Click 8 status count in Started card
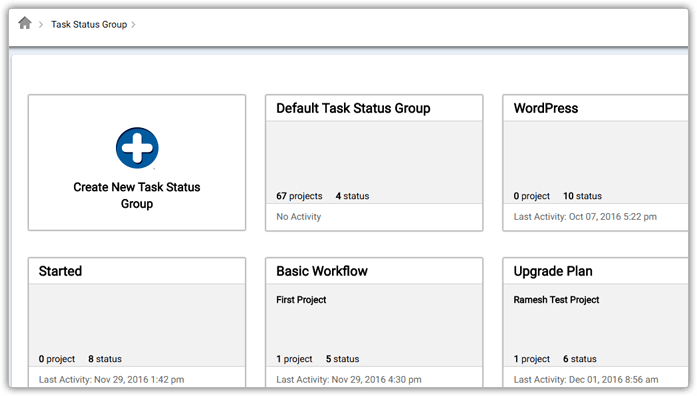697x396 pixels. pyautogui.click(x=104, y=359)
